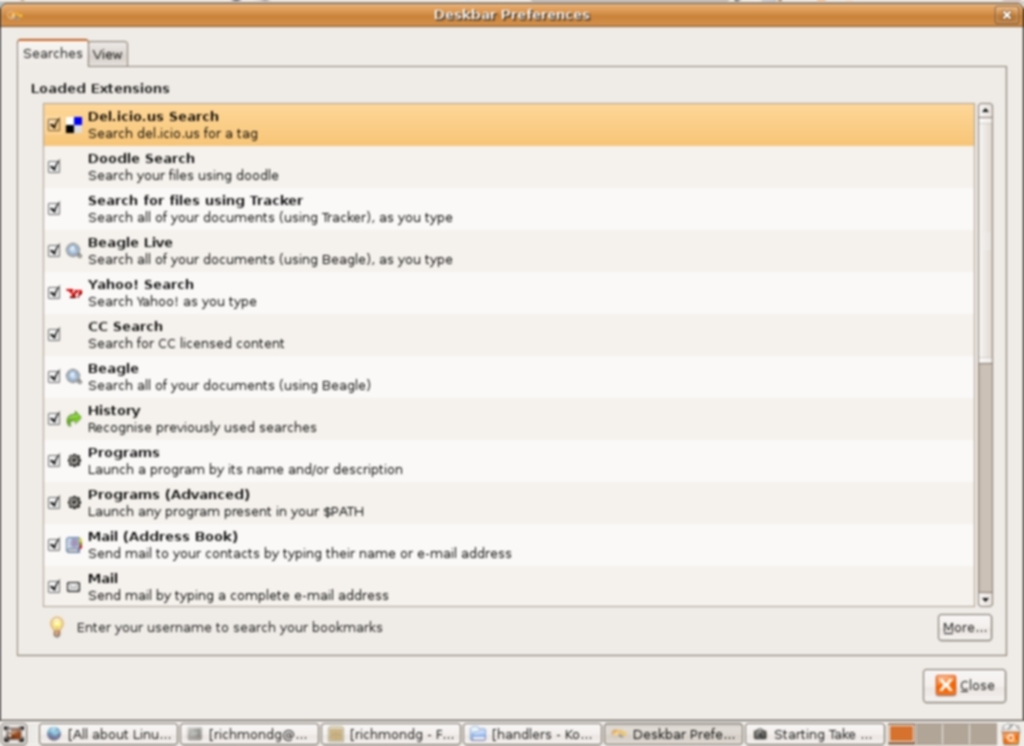
Task: Toggle the CC Search checkbox
Action: coord(54,334)
